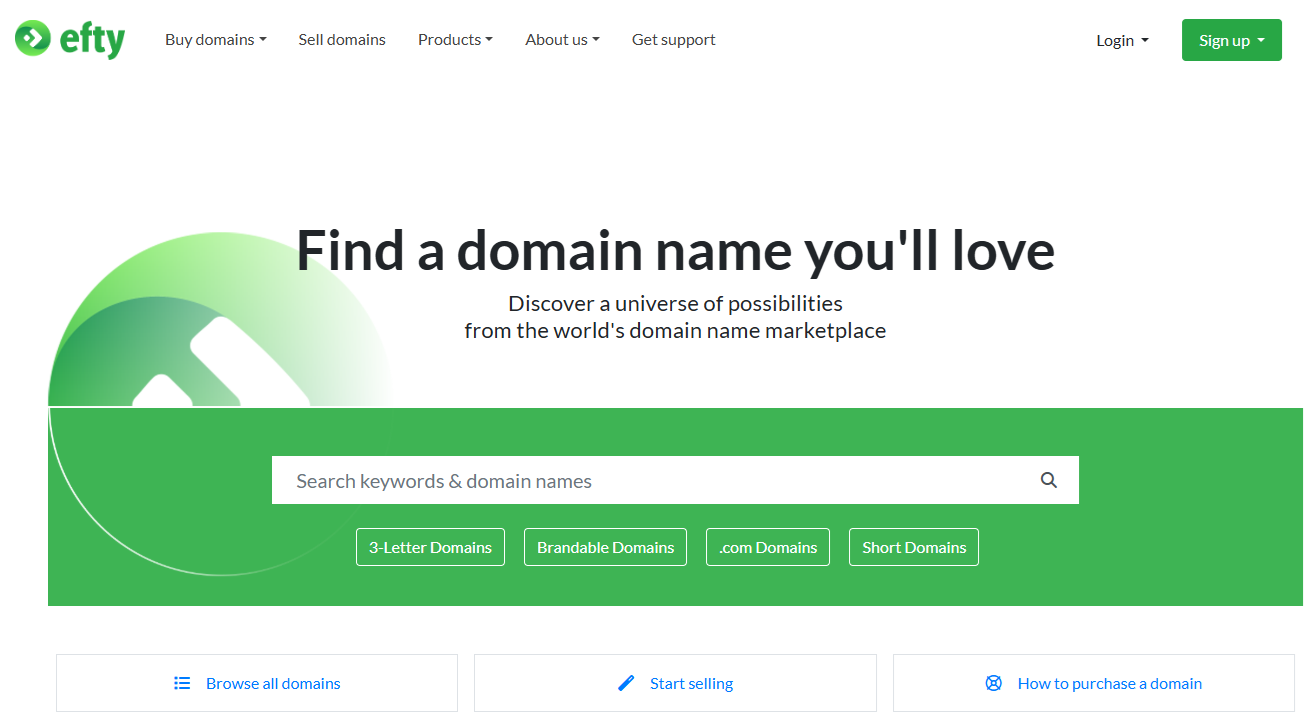Focus the Search keywords & domain names field
The width and height of the screenshot is (1313, 721).
click(650, 481)
